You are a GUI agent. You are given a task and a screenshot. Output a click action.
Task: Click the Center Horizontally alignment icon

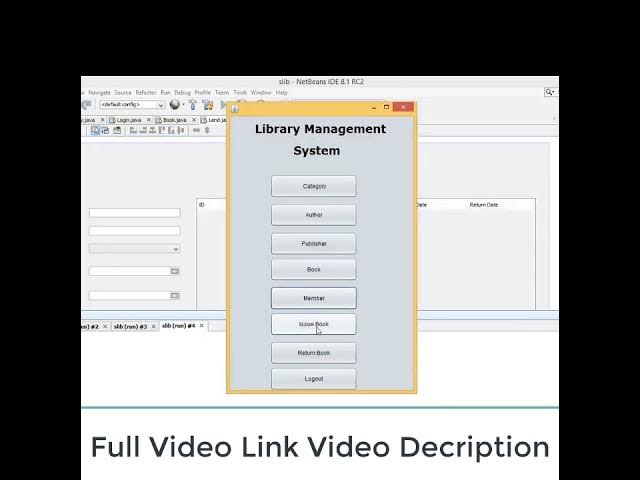(x=152, y=131)
